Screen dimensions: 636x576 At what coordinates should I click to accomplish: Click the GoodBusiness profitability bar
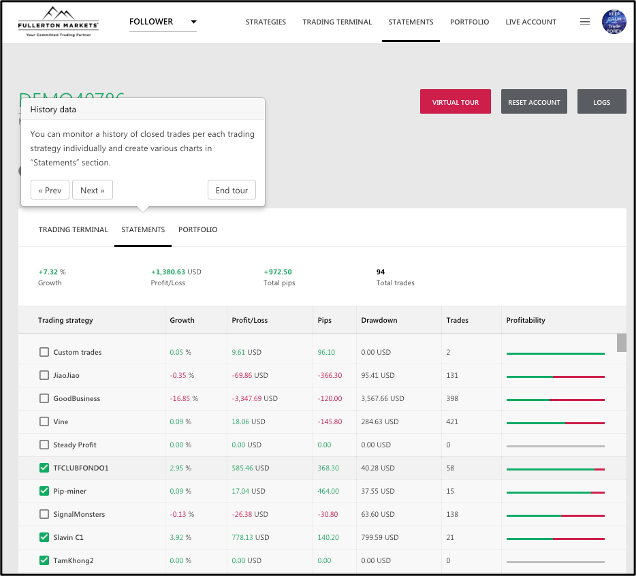point(555,400)
